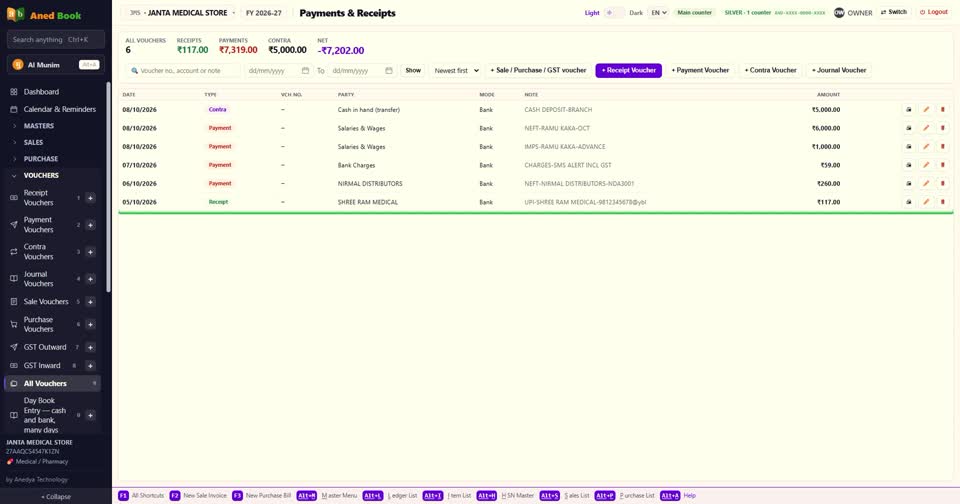The image size is (960, 504).
Task: Expand the MASTERS section
Action: (39, 126)
